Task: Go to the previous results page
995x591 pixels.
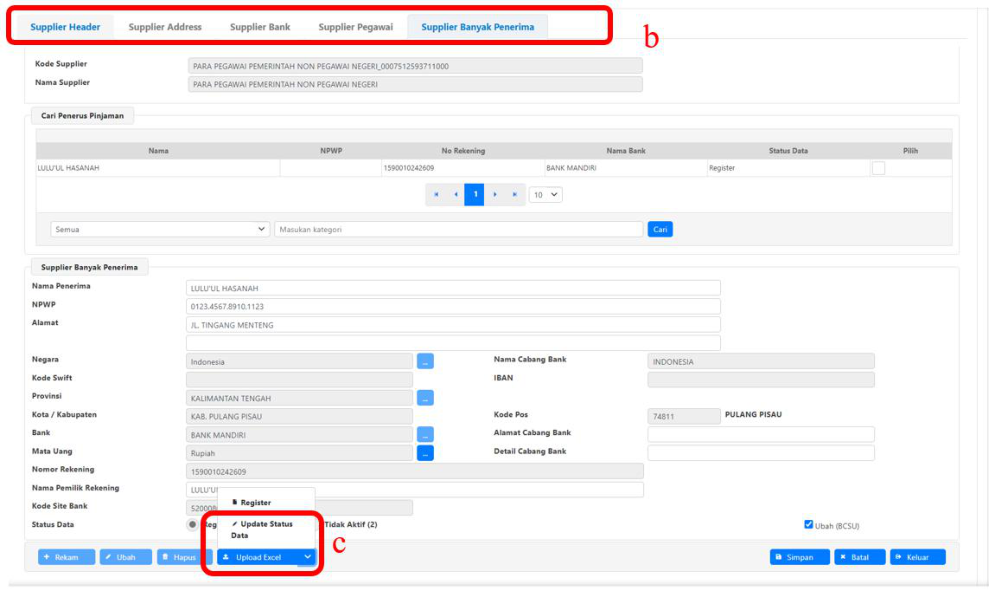Action: [x=456, y=195]
